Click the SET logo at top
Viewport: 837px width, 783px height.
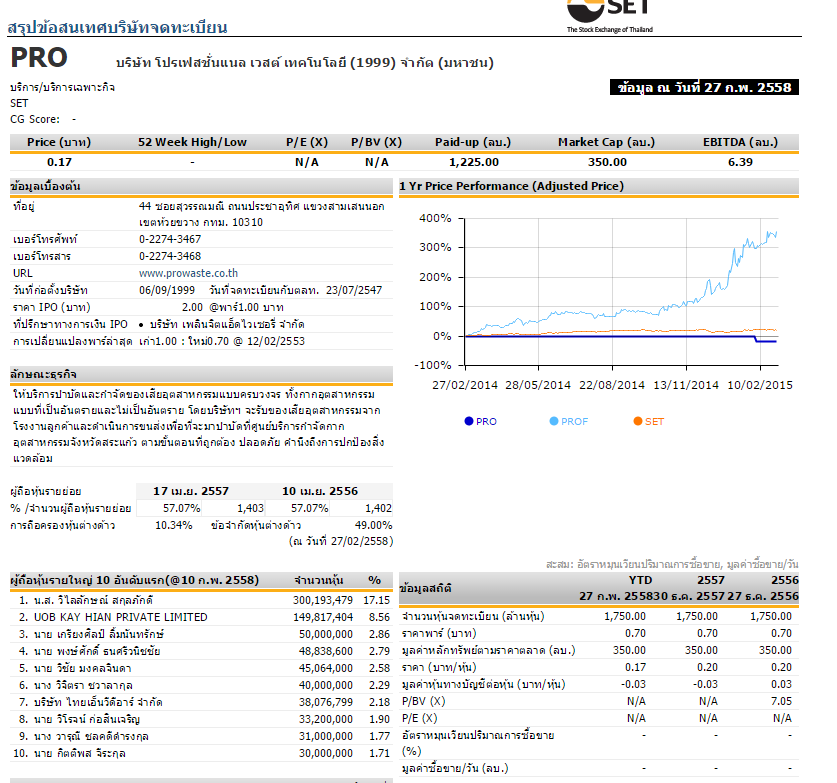pyautogui.click(x=609, y=17)
